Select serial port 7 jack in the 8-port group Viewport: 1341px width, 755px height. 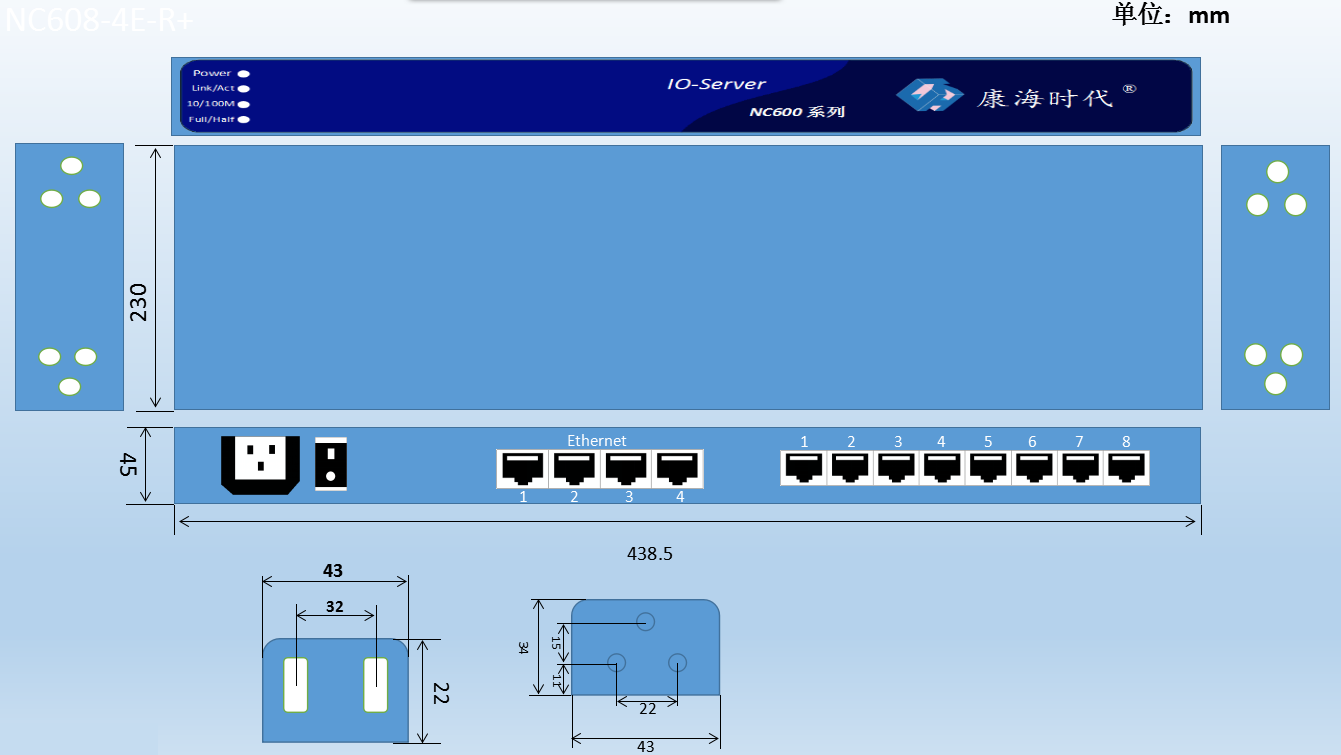click(x=1079, y=467)
